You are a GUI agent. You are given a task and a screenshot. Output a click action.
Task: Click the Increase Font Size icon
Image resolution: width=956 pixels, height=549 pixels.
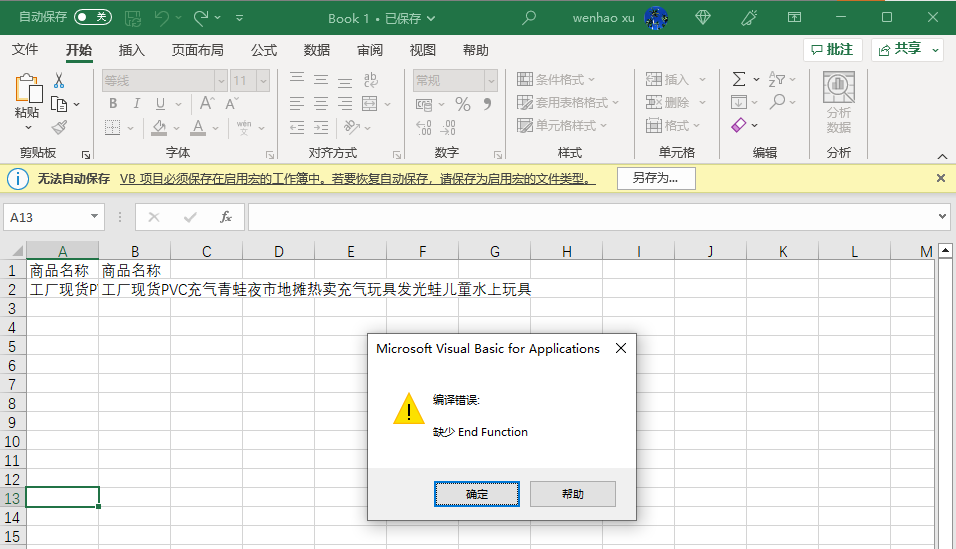coord(207,104)
